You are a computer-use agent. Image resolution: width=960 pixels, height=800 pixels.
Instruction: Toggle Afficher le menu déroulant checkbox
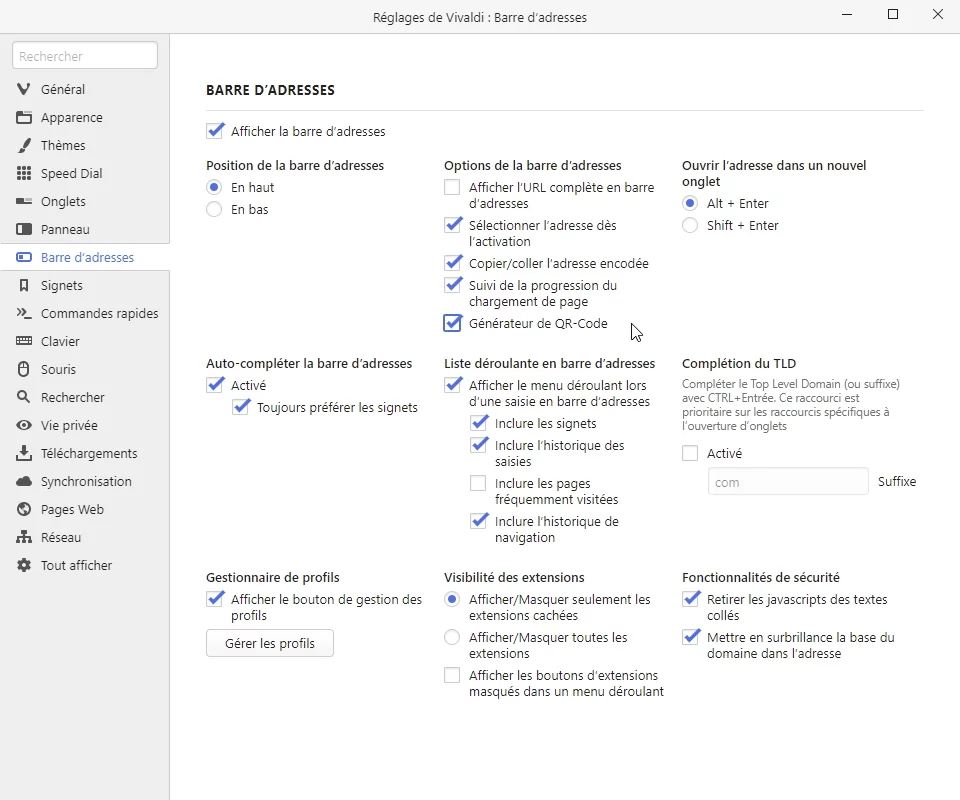[x=452, y=385]
